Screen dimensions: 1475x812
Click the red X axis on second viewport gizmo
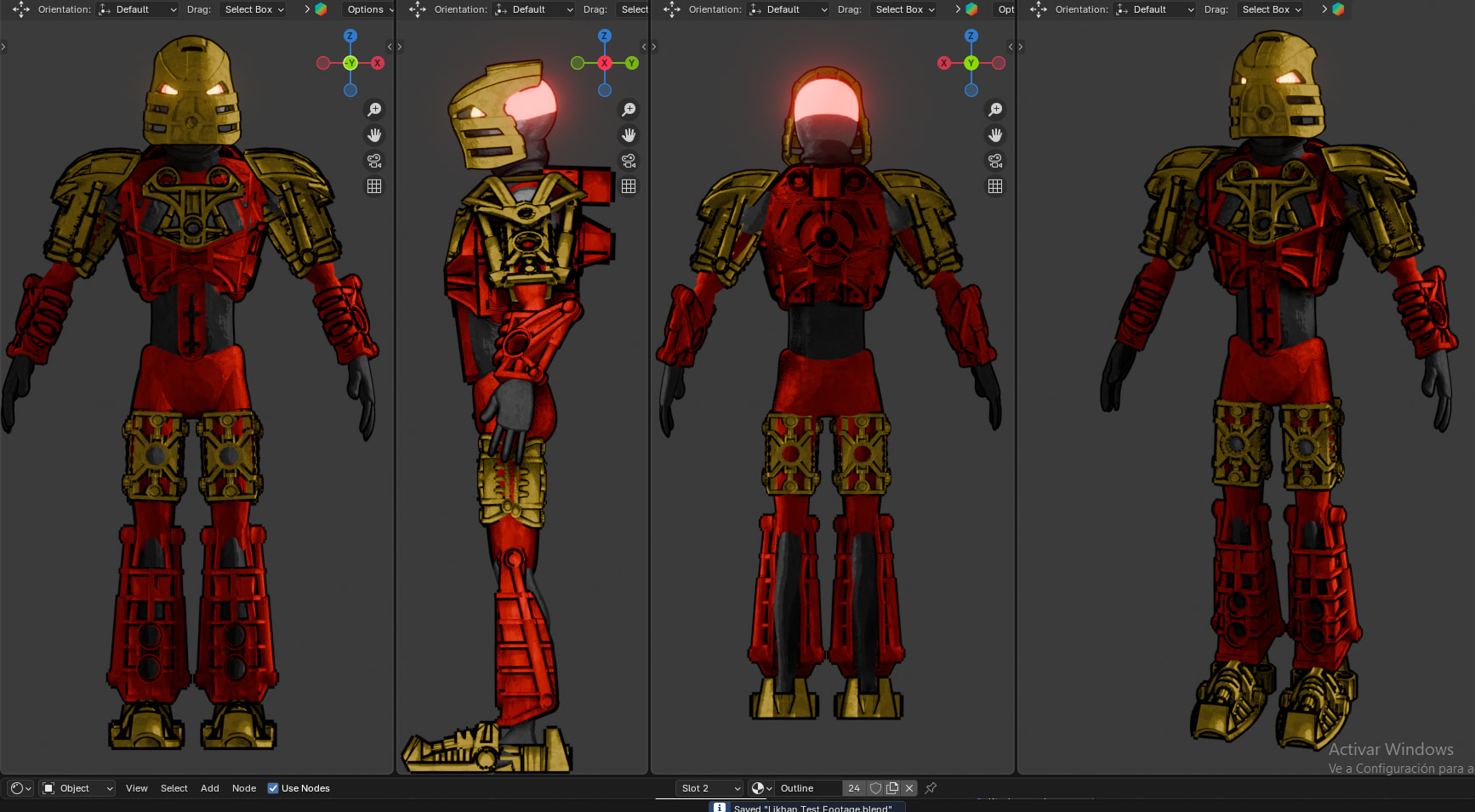(x=605, y=63)
